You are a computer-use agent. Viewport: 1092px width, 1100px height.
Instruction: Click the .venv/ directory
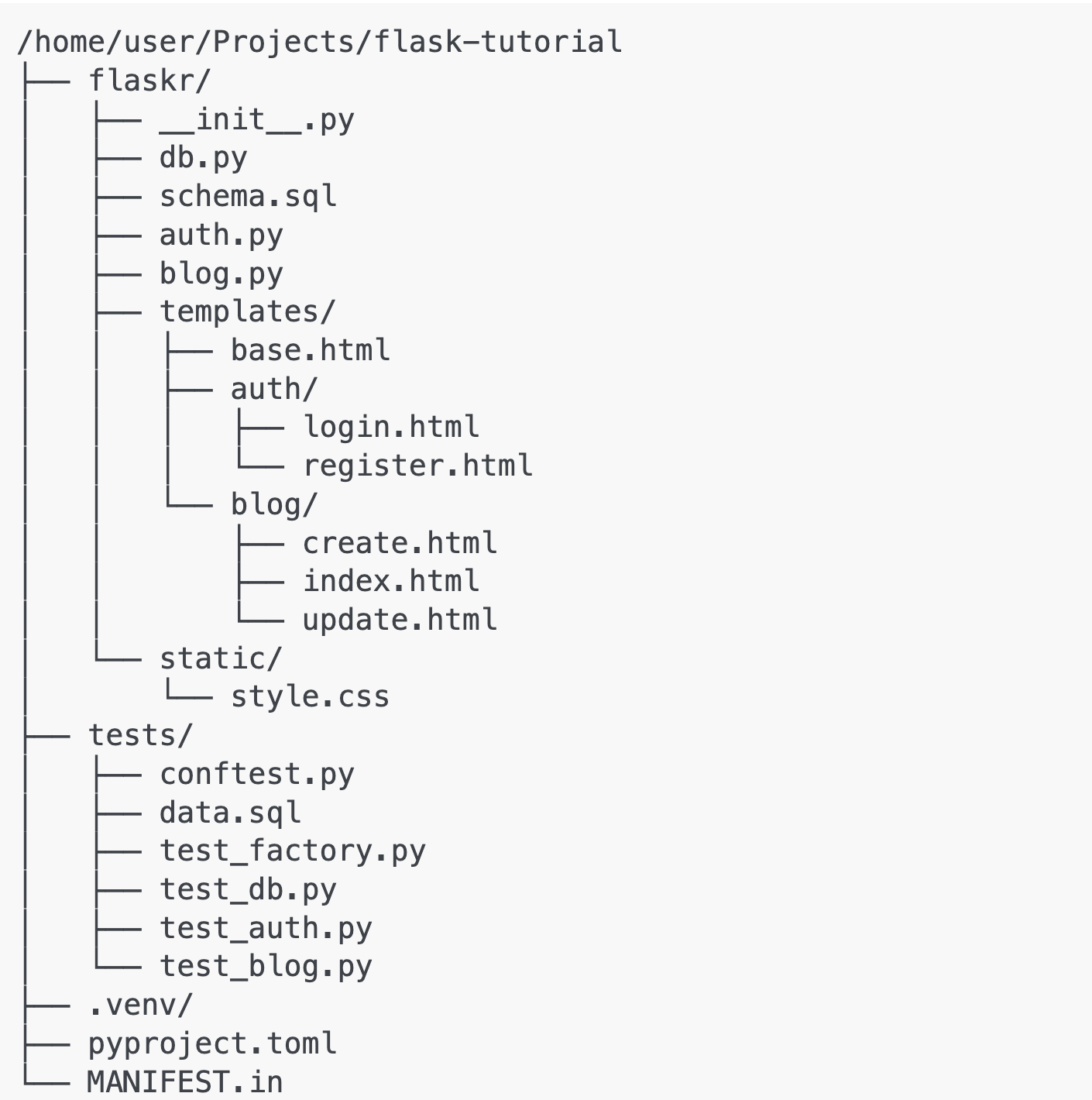[140, 1005]
